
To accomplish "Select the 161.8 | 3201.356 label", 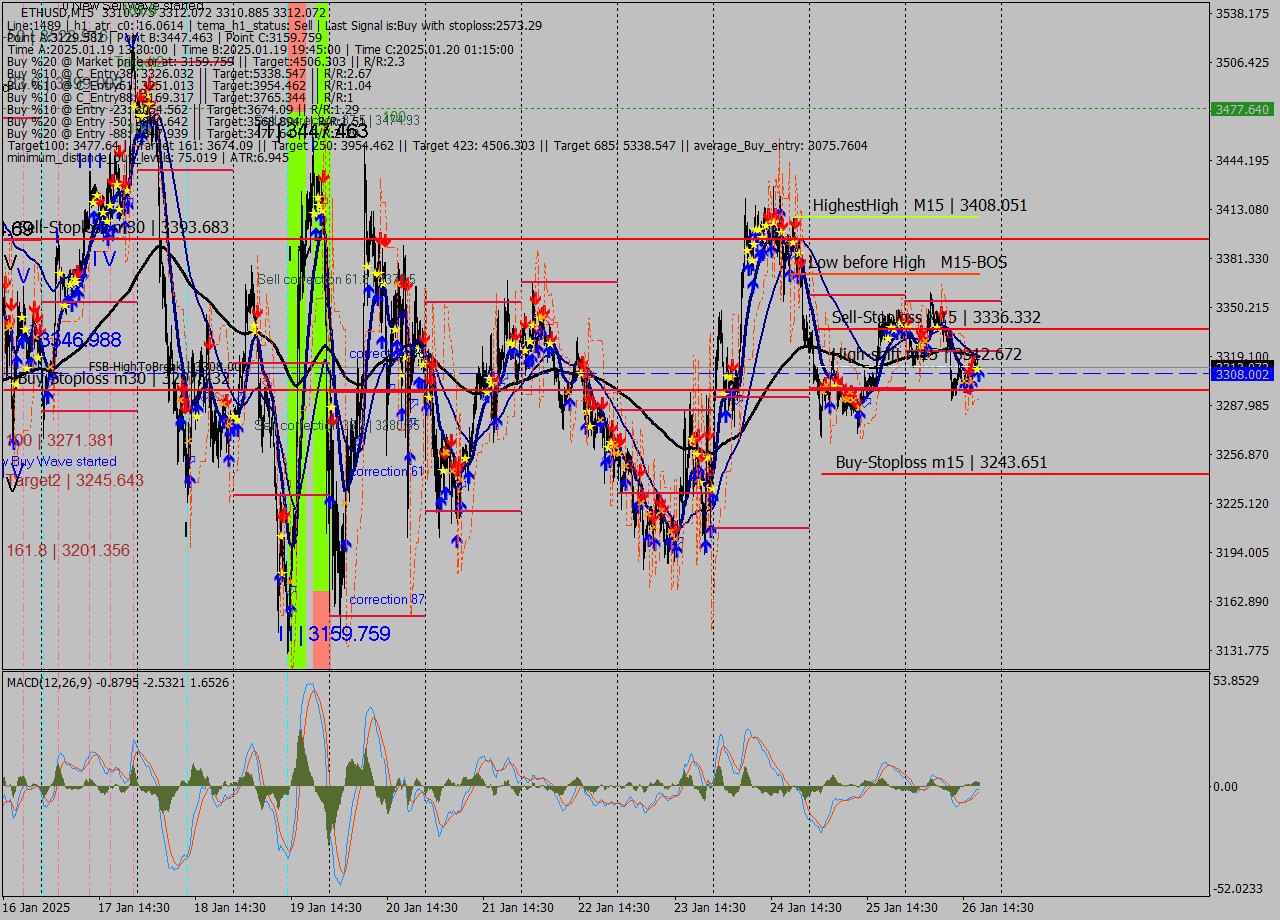I will click(68, 550).
